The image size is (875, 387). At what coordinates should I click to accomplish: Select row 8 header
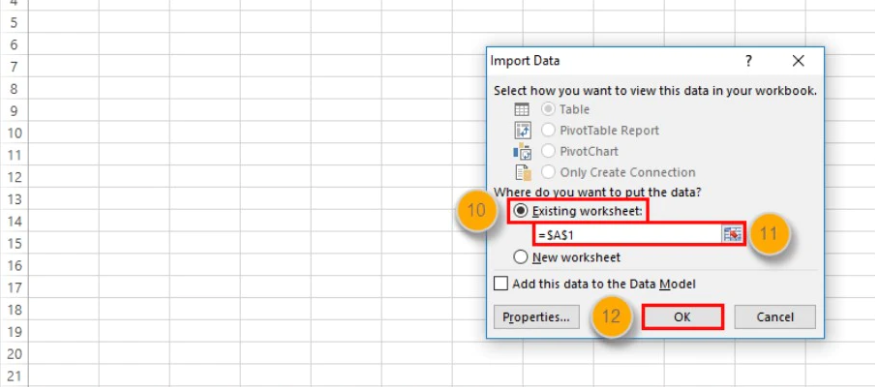tap(14, 89)
